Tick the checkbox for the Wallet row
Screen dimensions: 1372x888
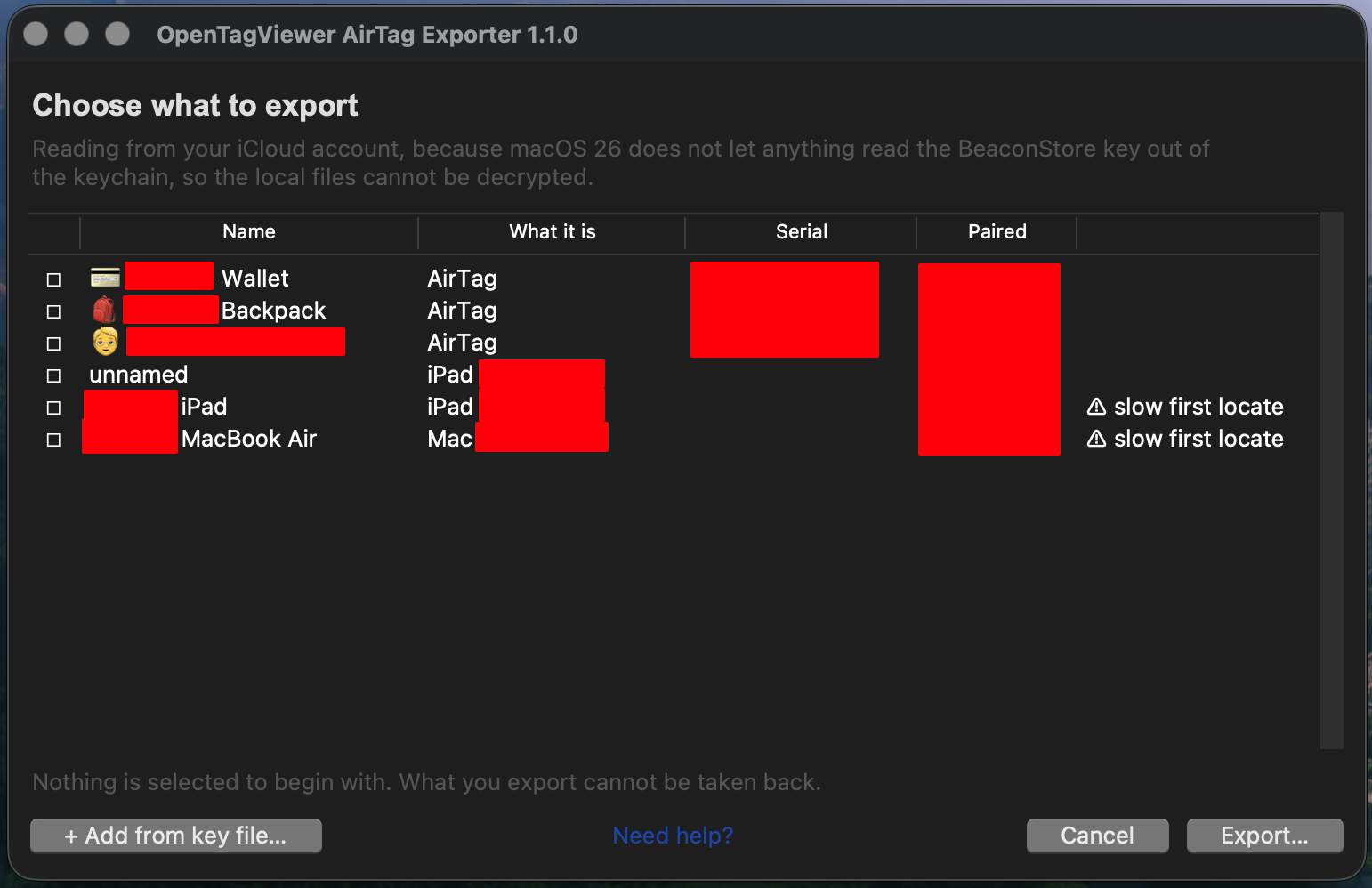coord(53,279)
